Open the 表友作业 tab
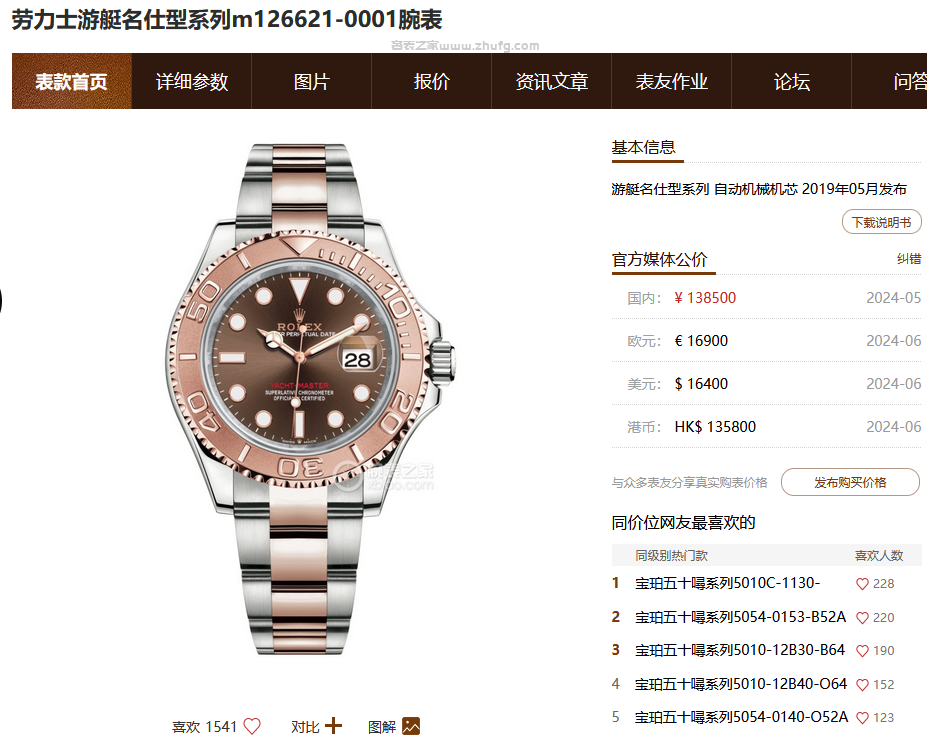 tap(672, 81)
